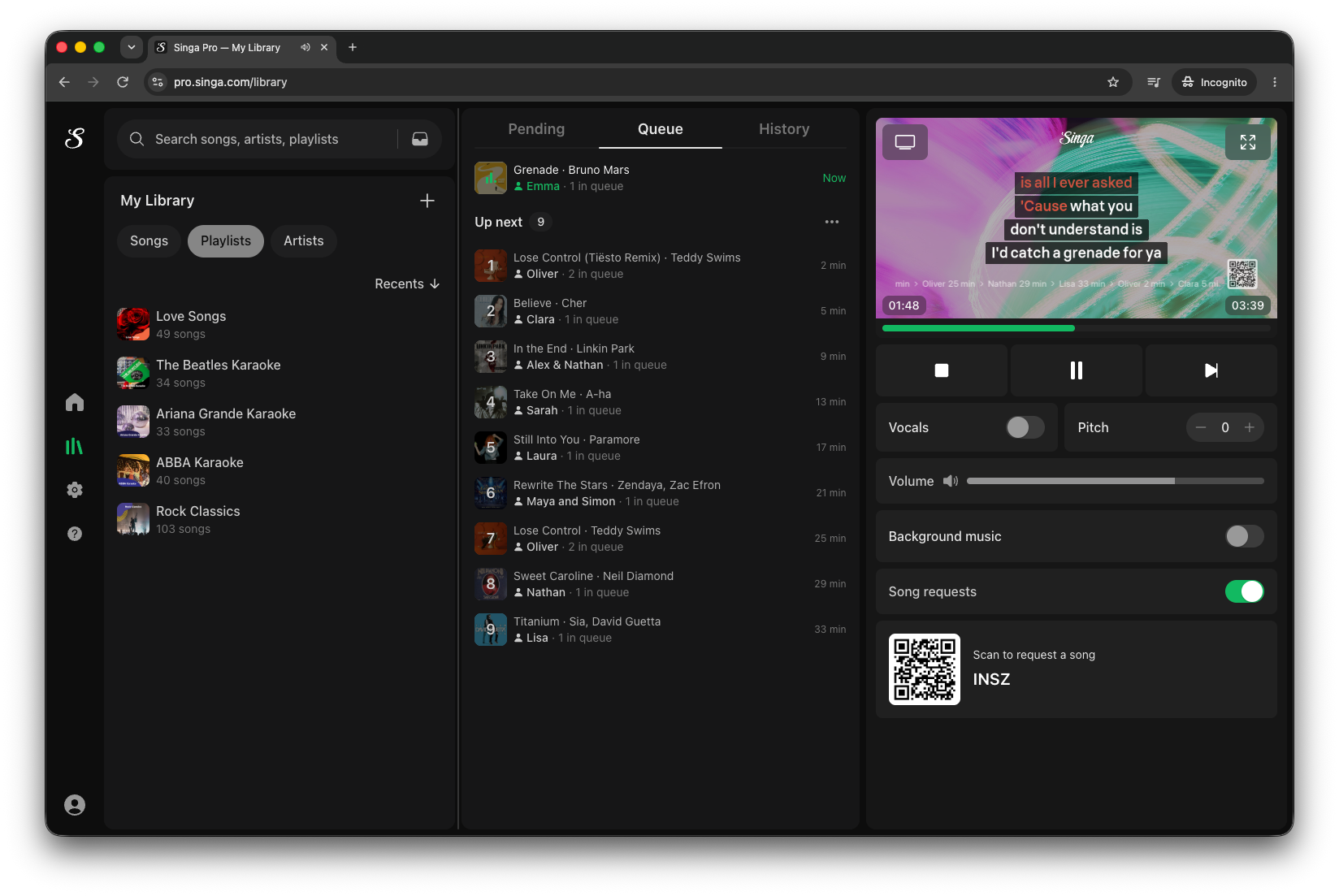The image size is (1339, 896).
Task: Mute volume via speaker icon
Action: point(951,481)
